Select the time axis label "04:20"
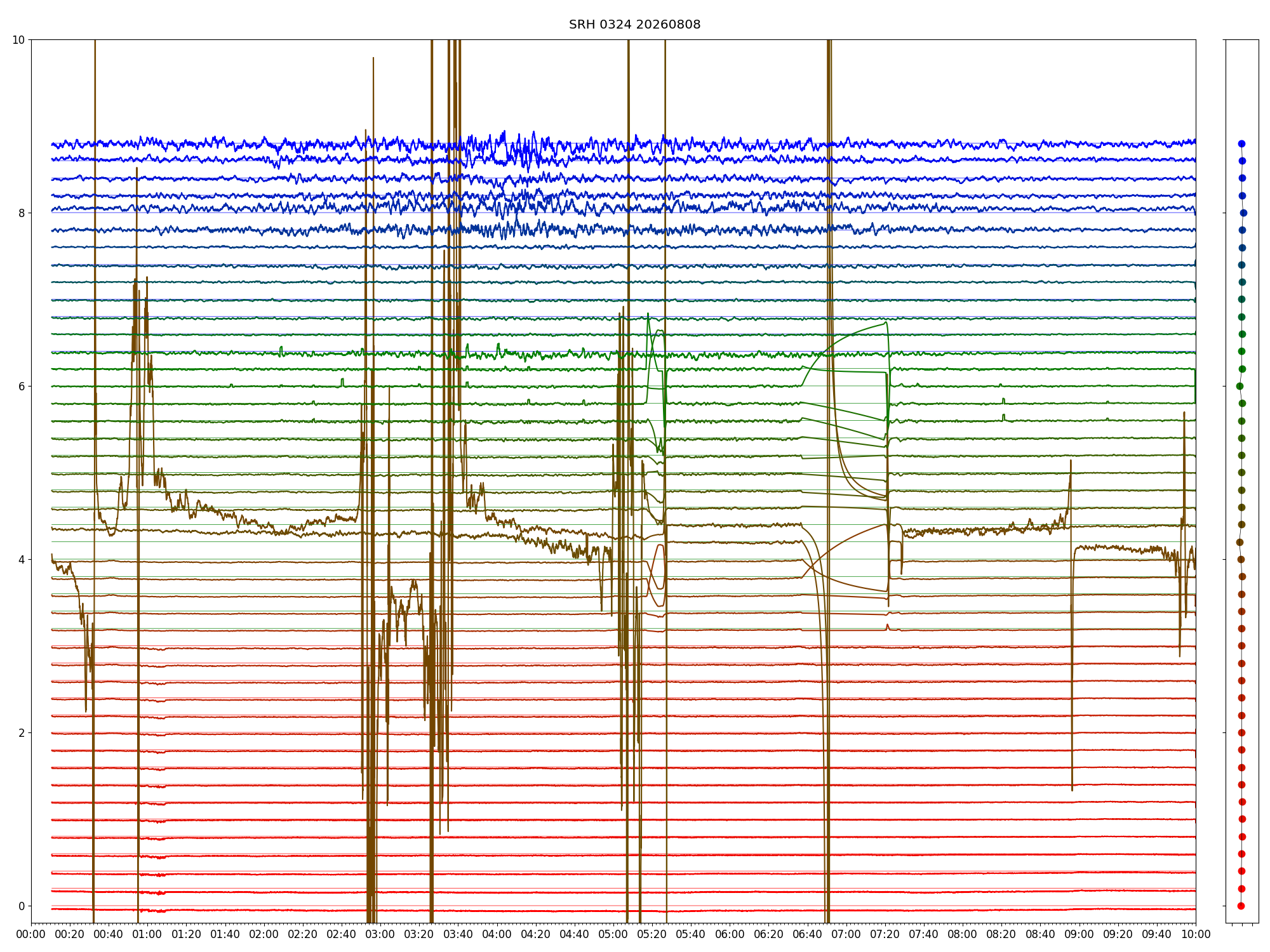 (x=536, y=935)
